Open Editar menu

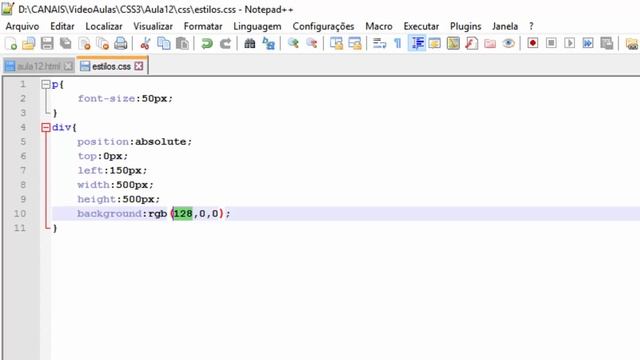click(x=62, y=26)
